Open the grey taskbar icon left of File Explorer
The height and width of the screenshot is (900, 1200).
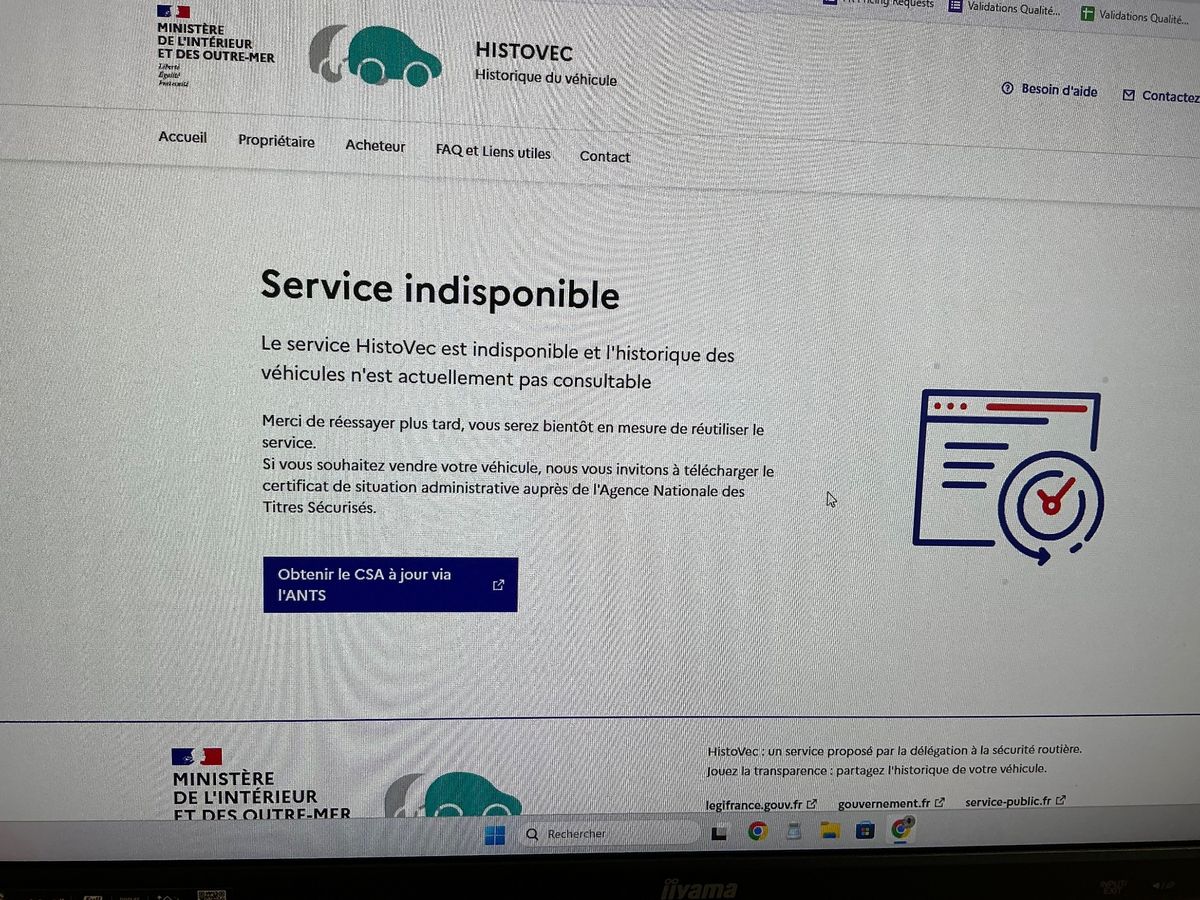[x=794, y=830]
